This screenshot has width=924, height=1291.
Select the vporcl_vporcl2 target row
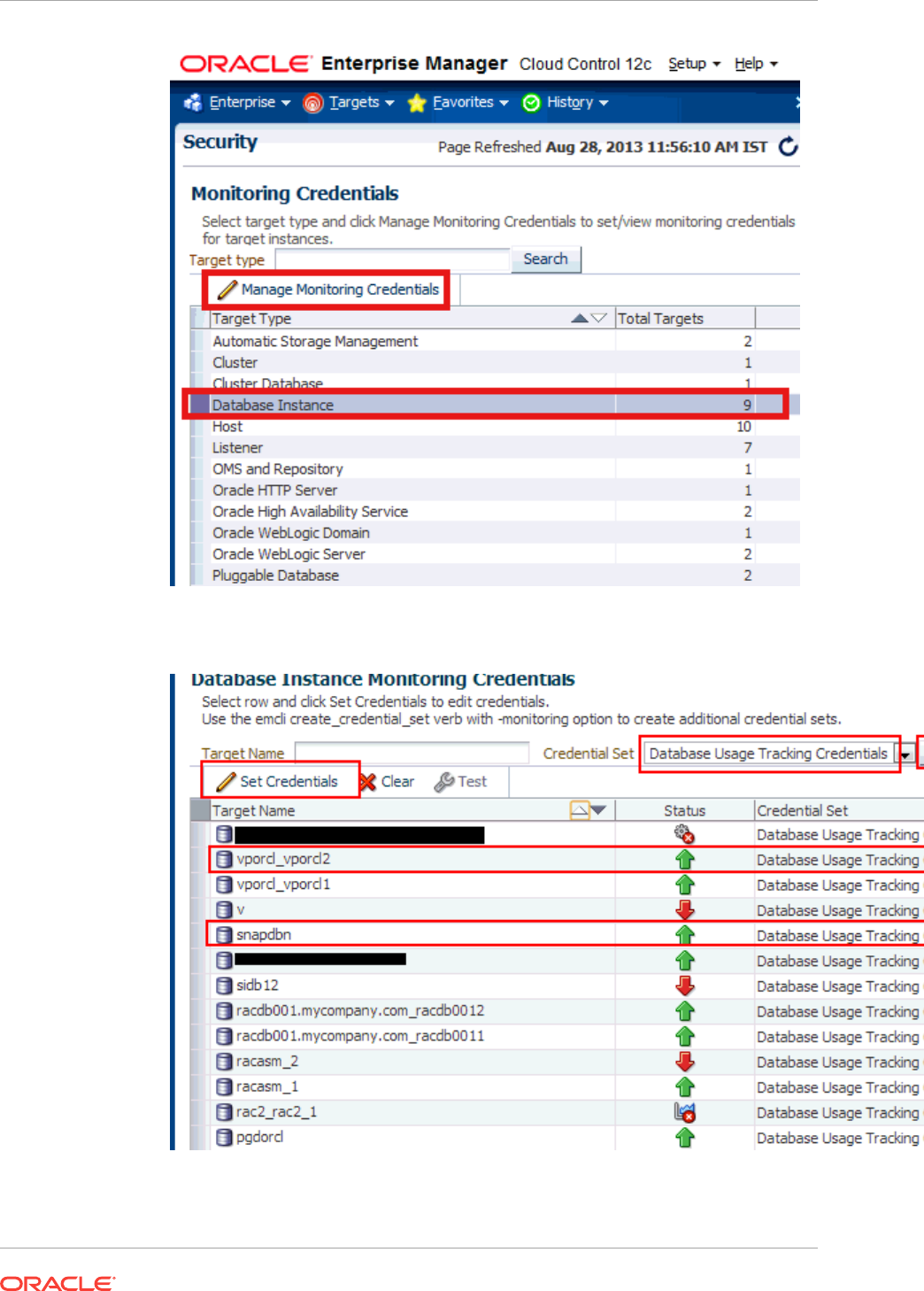[x=558, y=859]
